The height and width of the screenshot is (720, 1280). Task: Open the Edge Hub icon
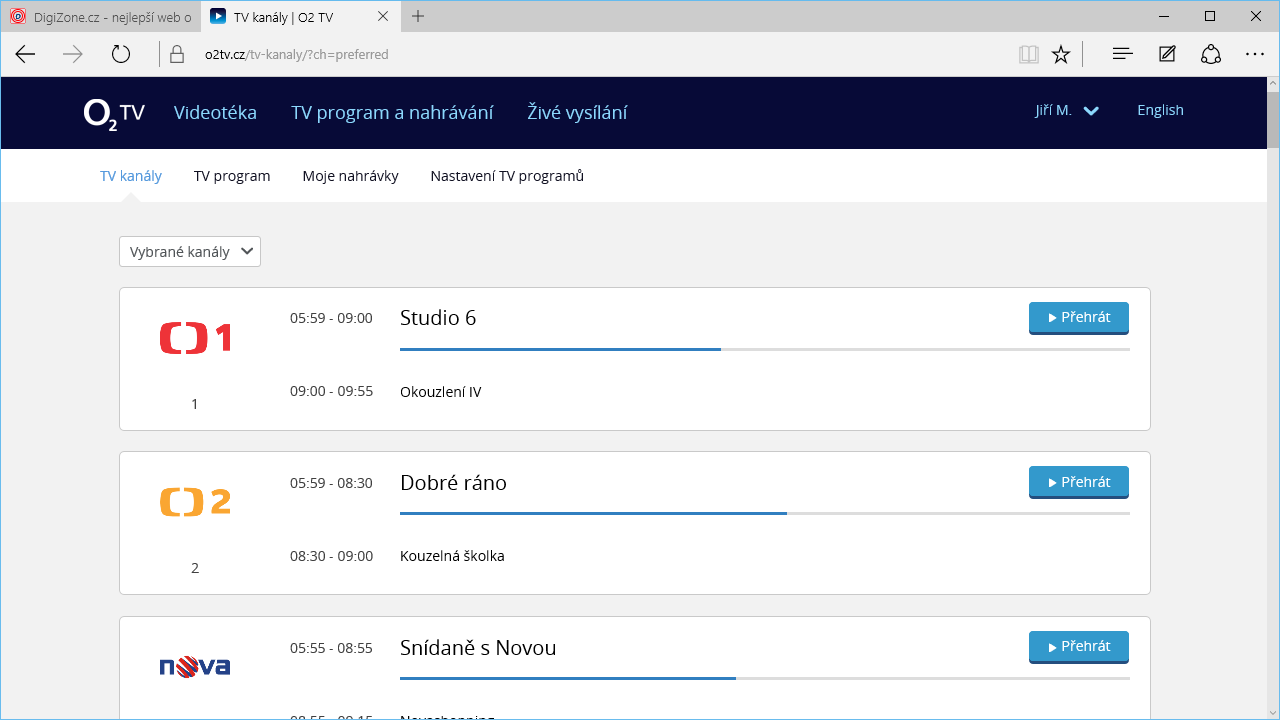tap(1123, 54)
